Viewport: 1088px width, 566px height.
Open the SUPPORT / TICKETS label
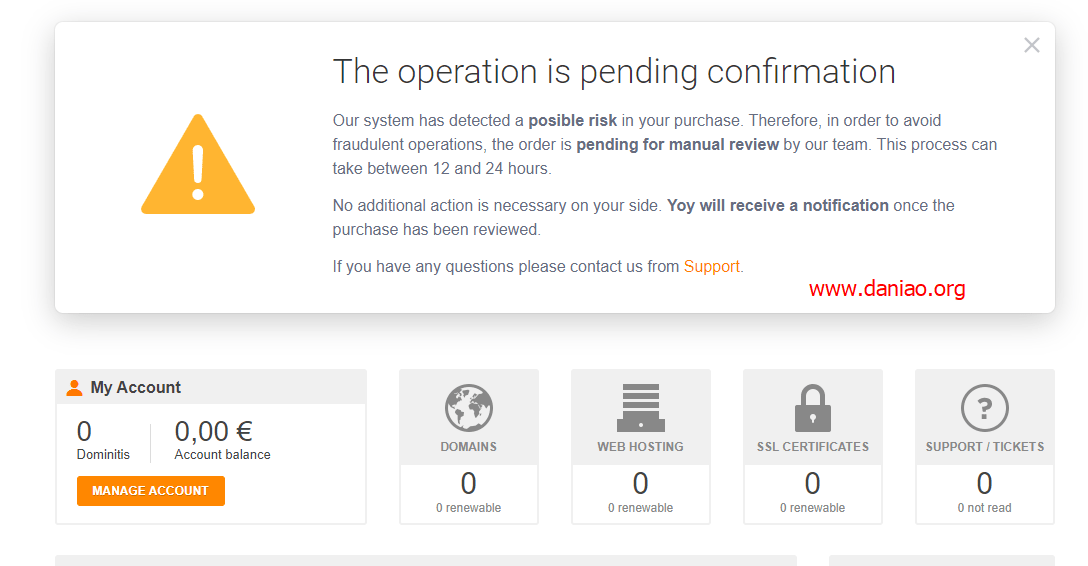coord(985,447)
